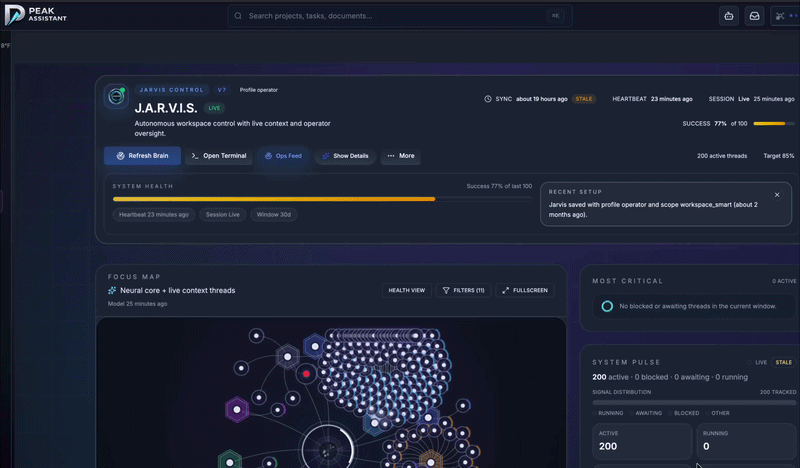Click the teal ring status icon
This screenshot has height=468, width=800.
click(x=607, y=306)
